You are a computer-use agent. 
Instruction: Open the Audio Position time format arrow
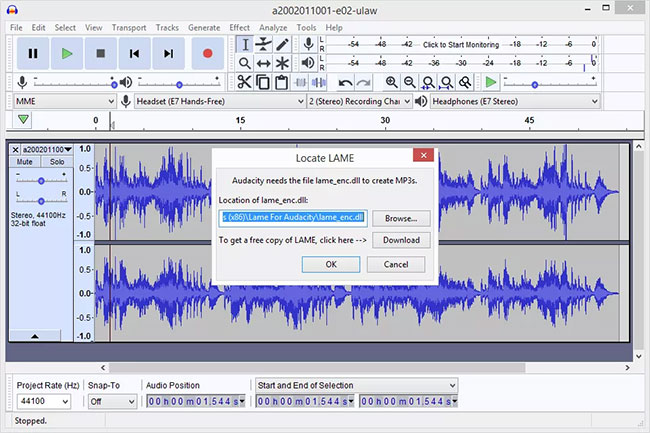point(243,401)
